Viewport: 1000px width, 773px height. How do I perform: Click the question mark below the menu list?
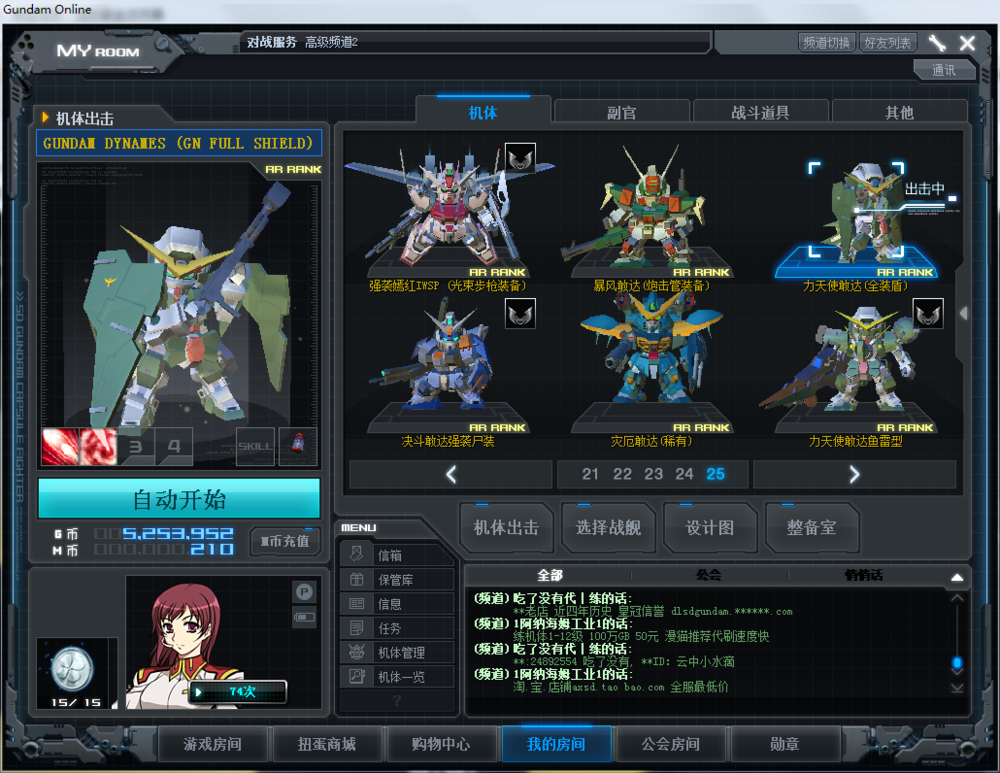point(397,700)
